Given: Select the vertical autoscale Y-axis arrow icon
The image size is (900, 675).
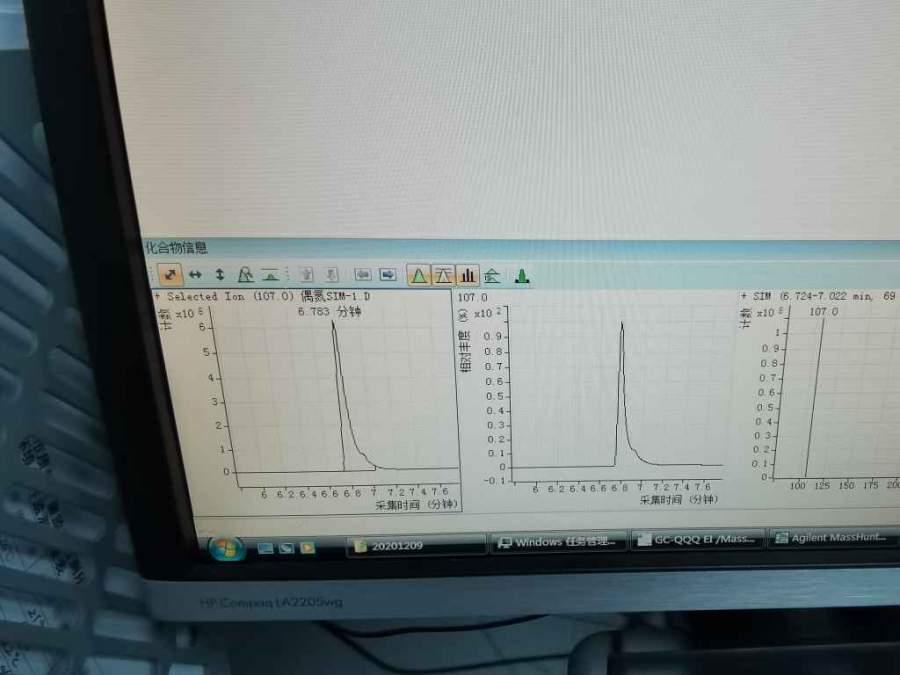Looking at the screenshot, I should 220,273.
